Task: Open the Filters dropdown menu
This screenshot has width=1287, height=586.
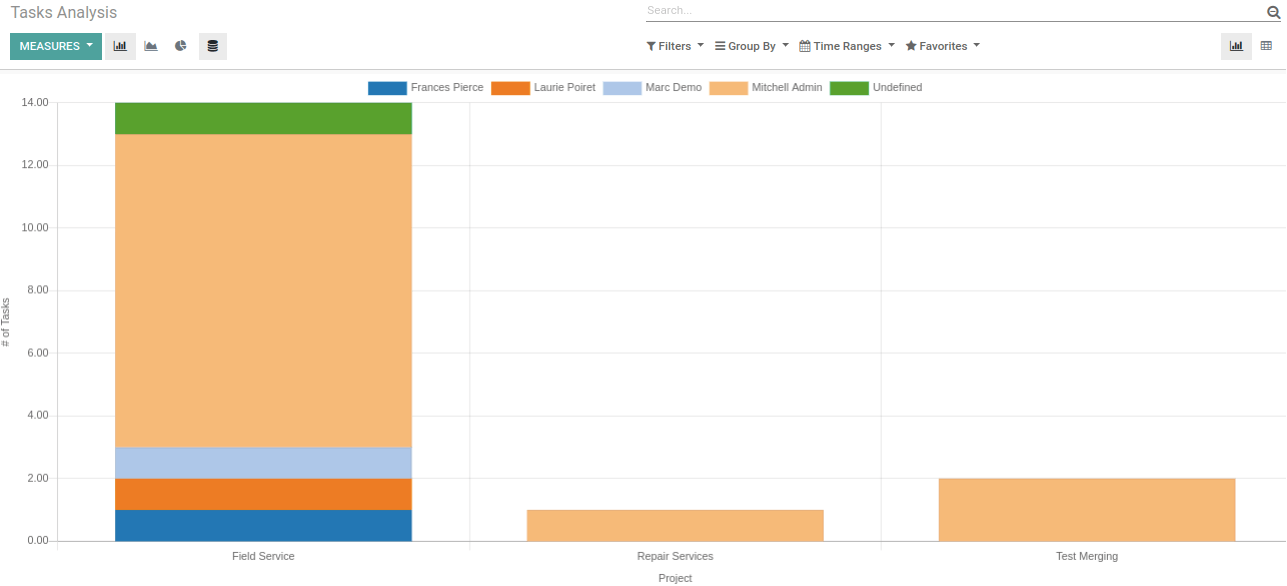Action: point(675,46)
